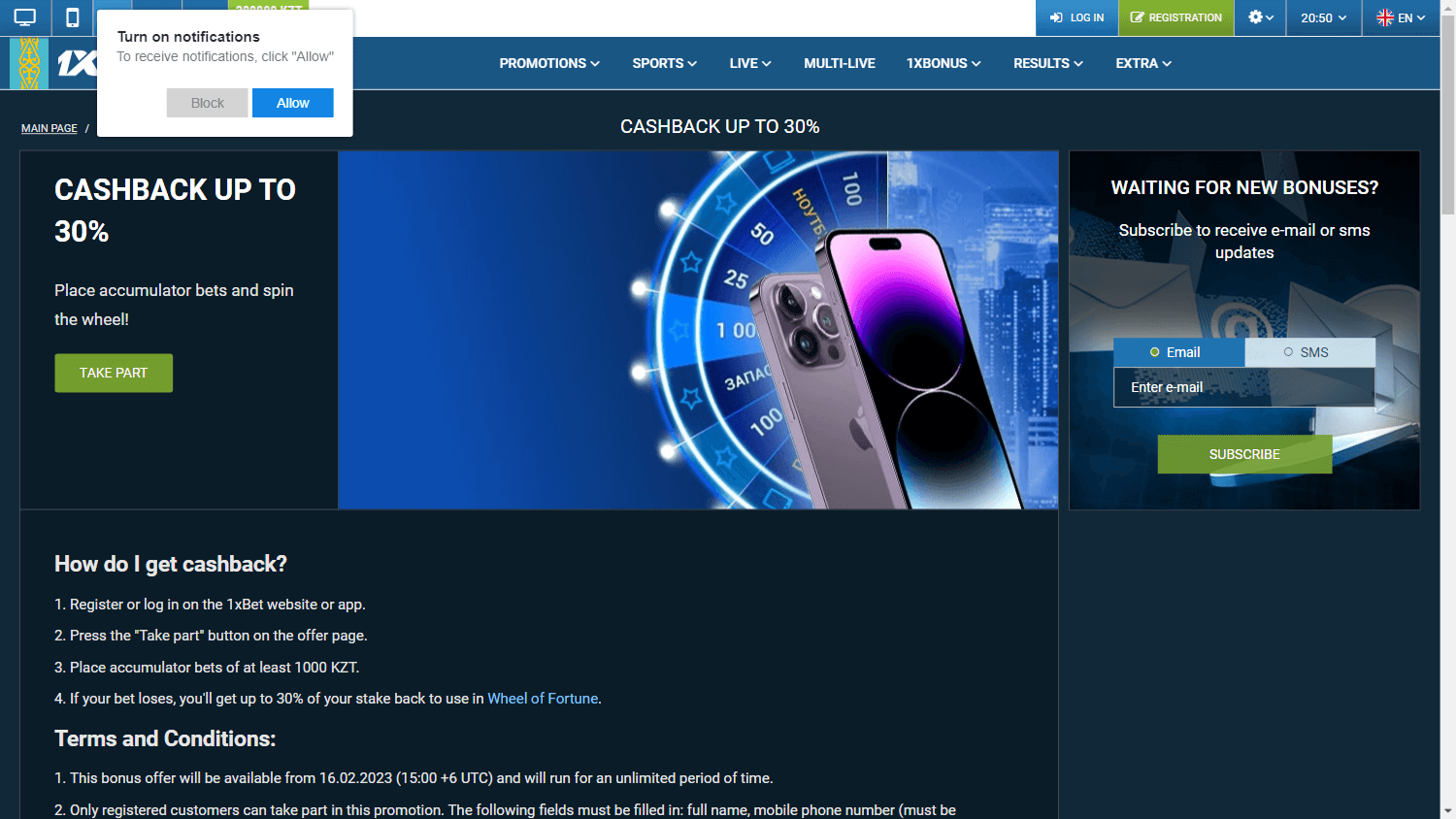
Task: Select the desktop version icon
Action: point(23,17)
